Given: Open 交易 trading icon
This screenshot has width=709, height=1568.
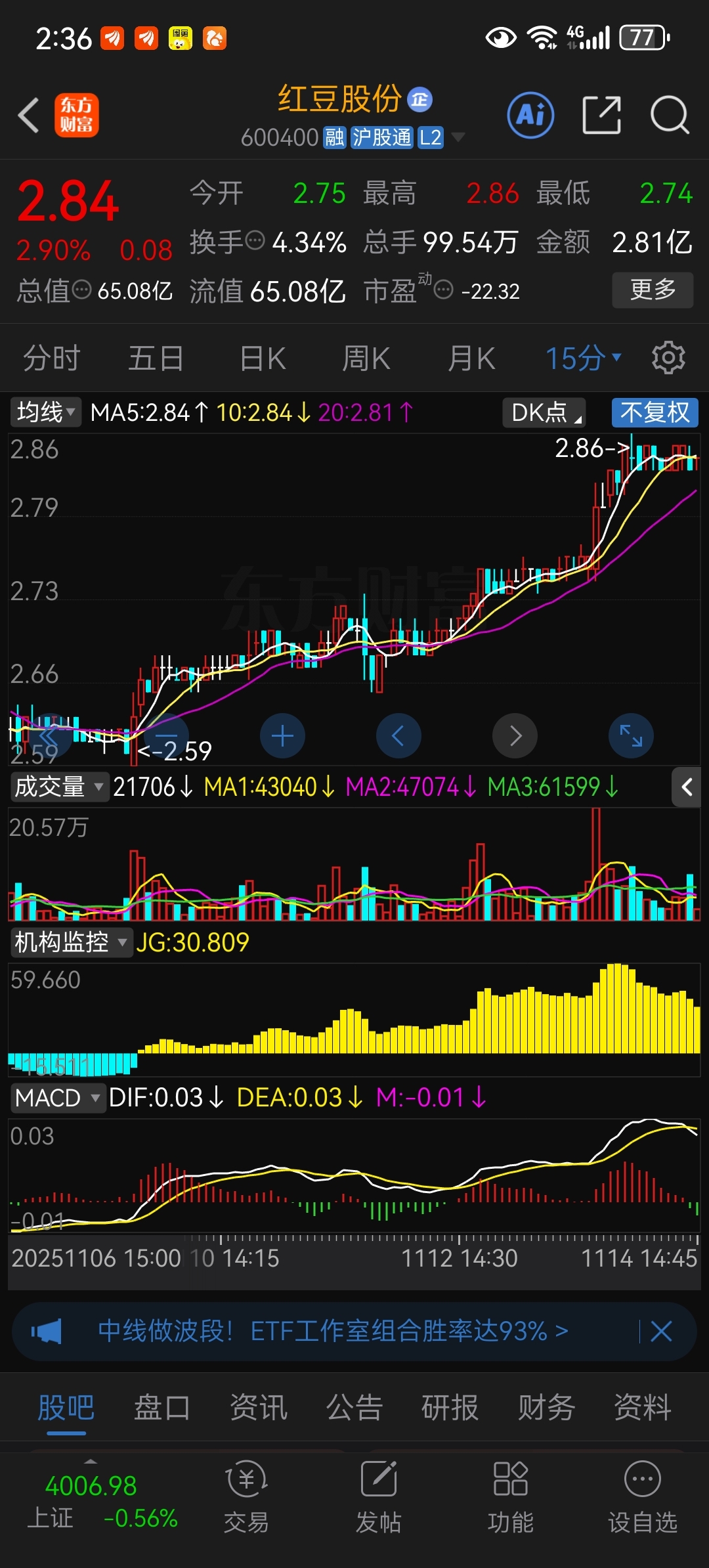Looking at the screenshot, I should click(246, 1496).
